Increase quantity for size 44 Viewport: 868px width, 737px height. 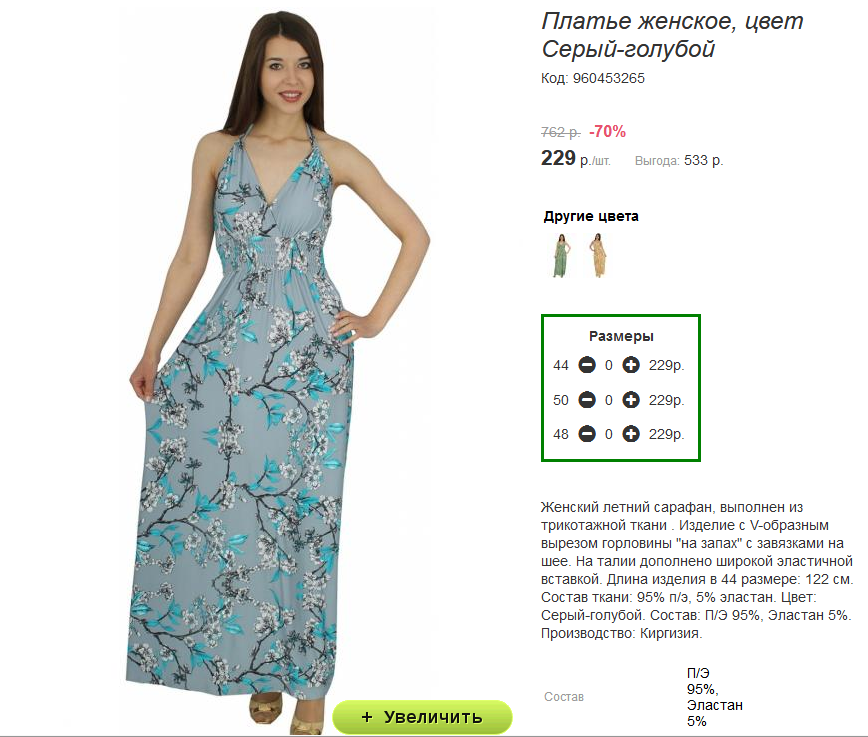click(631, 365)
